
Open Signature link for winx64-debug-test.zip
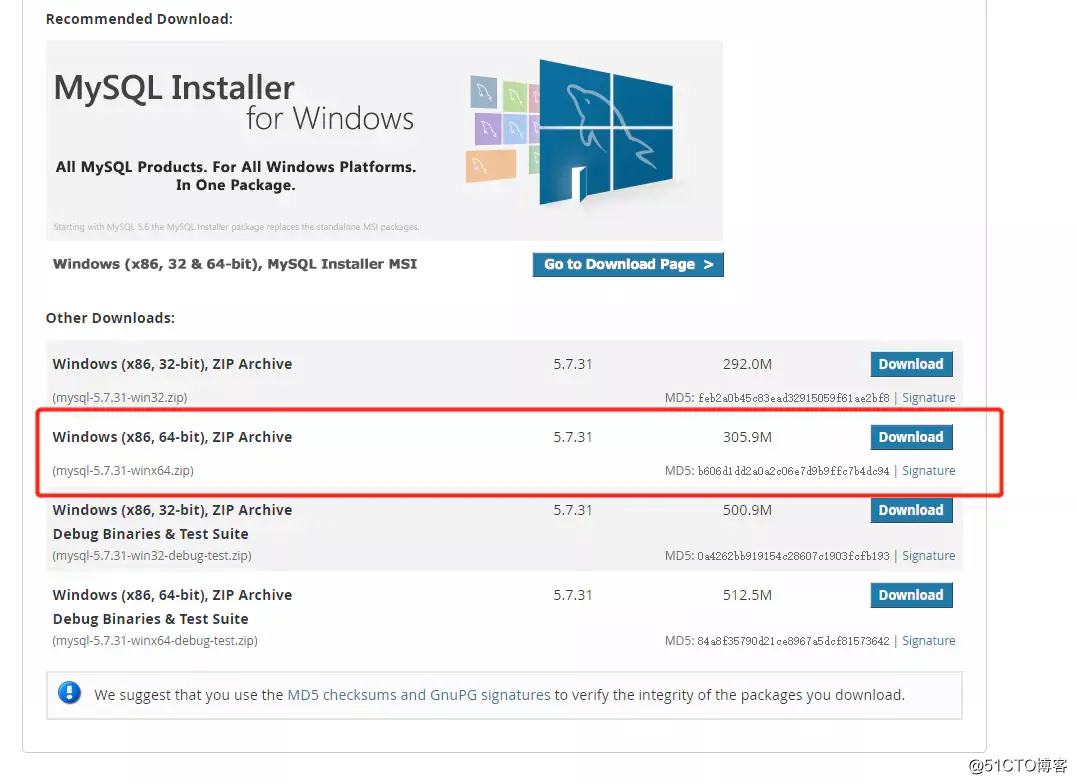[929, 641]
